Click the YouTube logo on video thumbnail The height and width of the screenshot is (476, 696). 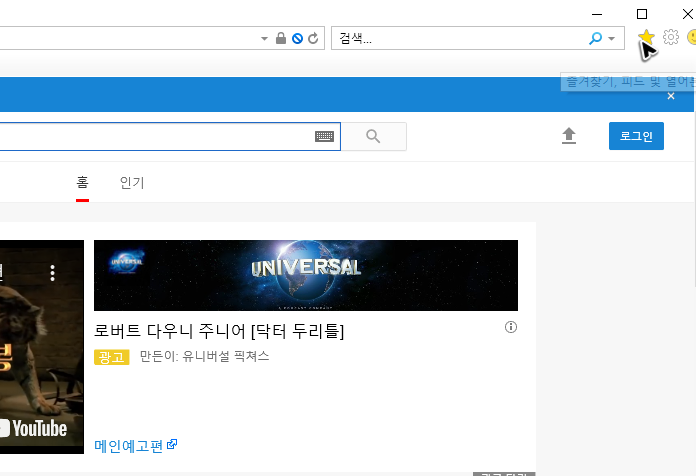tap(34, 428)
